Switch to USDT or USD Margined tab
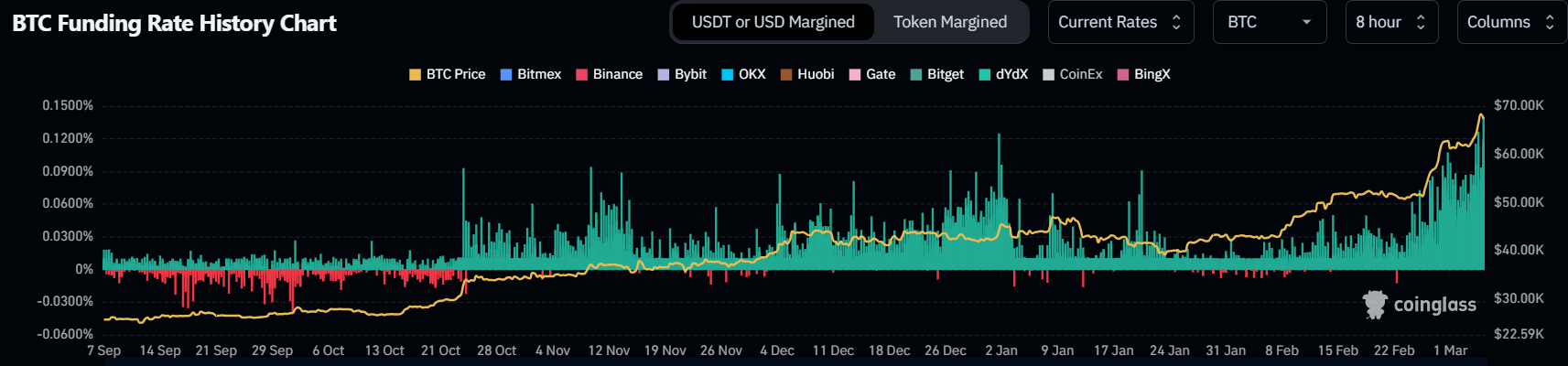 pos(773,22)
